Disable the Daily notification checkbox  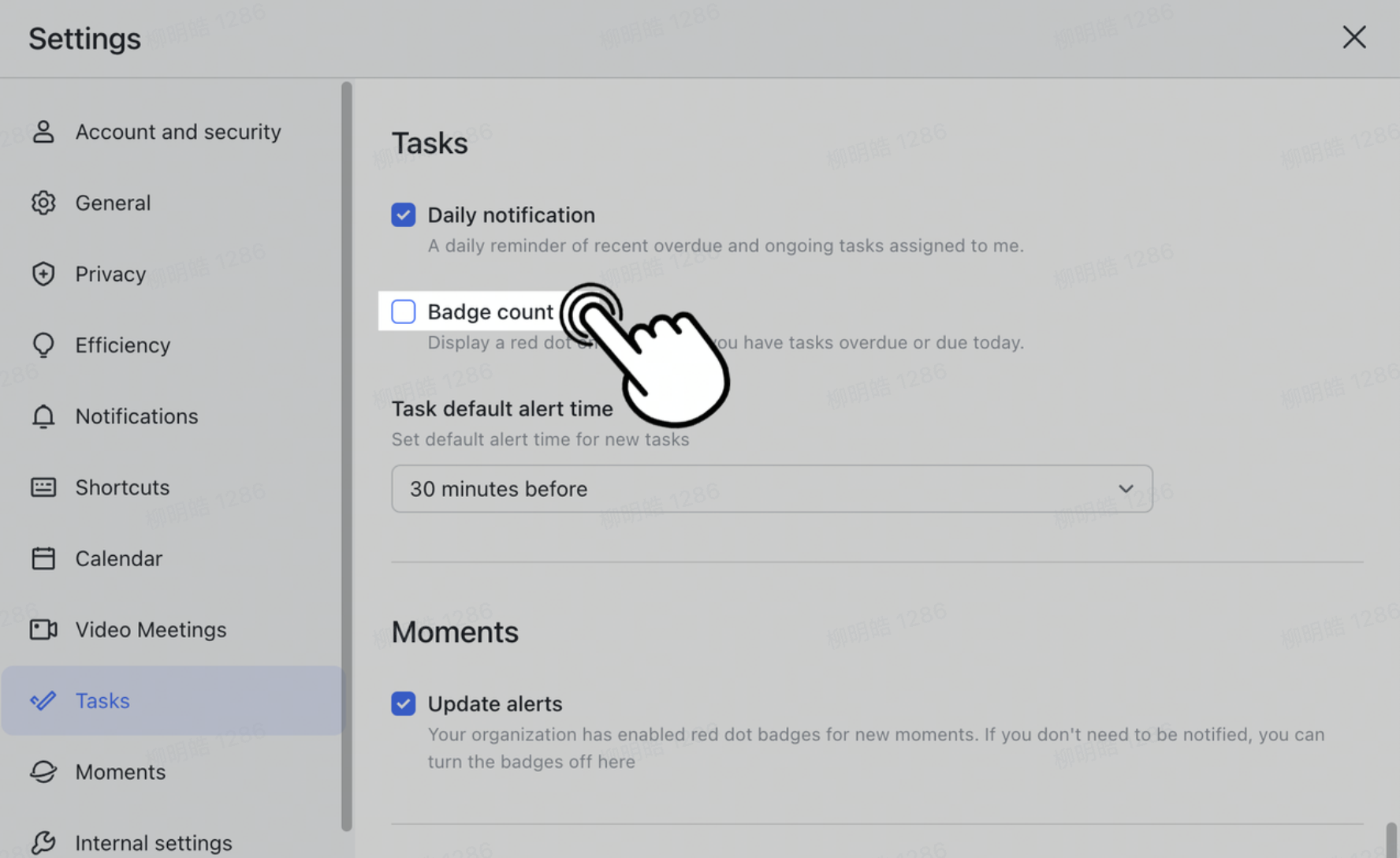tap(403, 214)
